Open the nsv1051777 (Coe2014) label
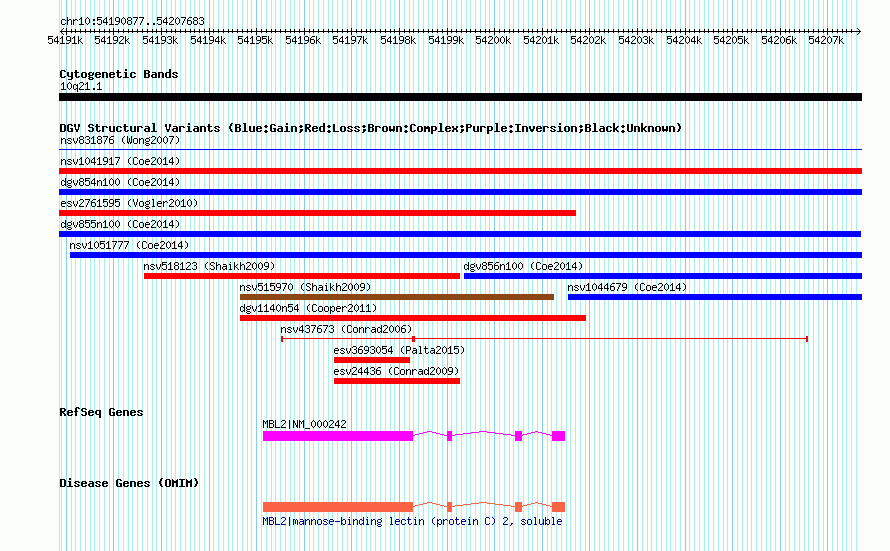Image resolution: width=890 pixels, height=551 pixels. (x=129, y=245)
